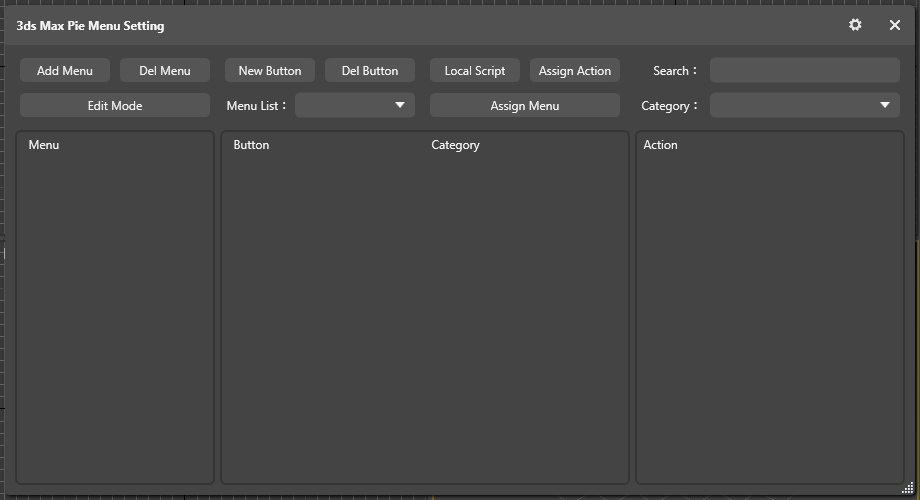
Task: Click the resize grip at window corner
Action: [x=908, y=488]
